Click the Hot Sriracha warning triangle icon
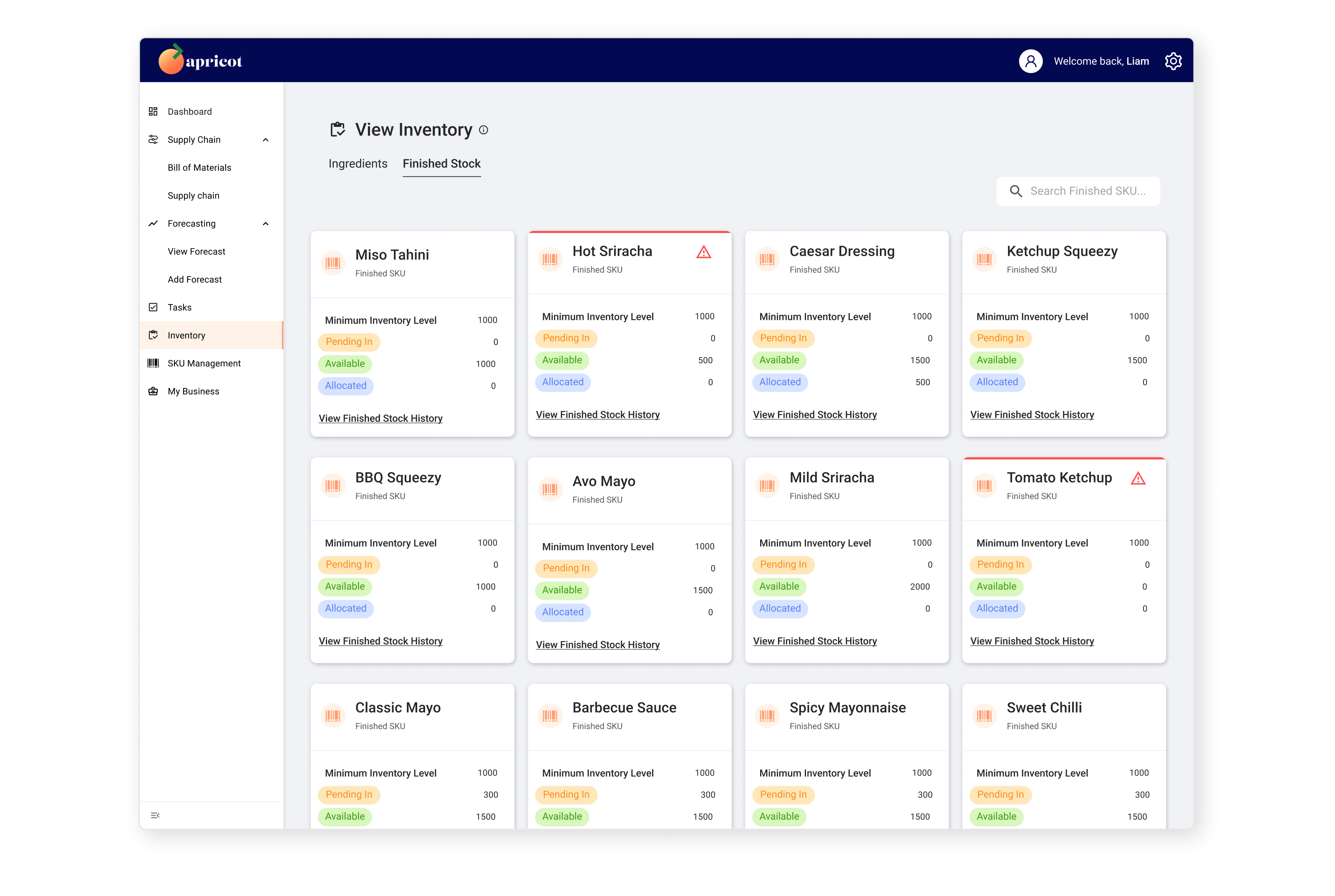Image resolution: width=1335 pixels, height=896 pixels. (703, 252)
